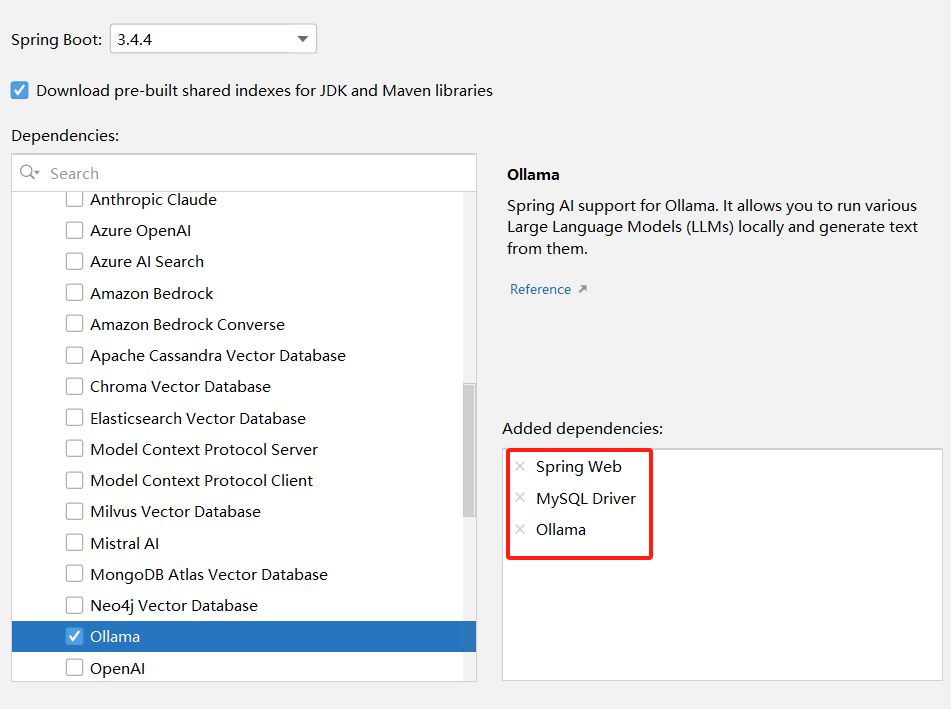Click the dependencies list scrollbar thumb
Image resolution: width=951 pixels, height=709 pixels.
click(469, 450)
